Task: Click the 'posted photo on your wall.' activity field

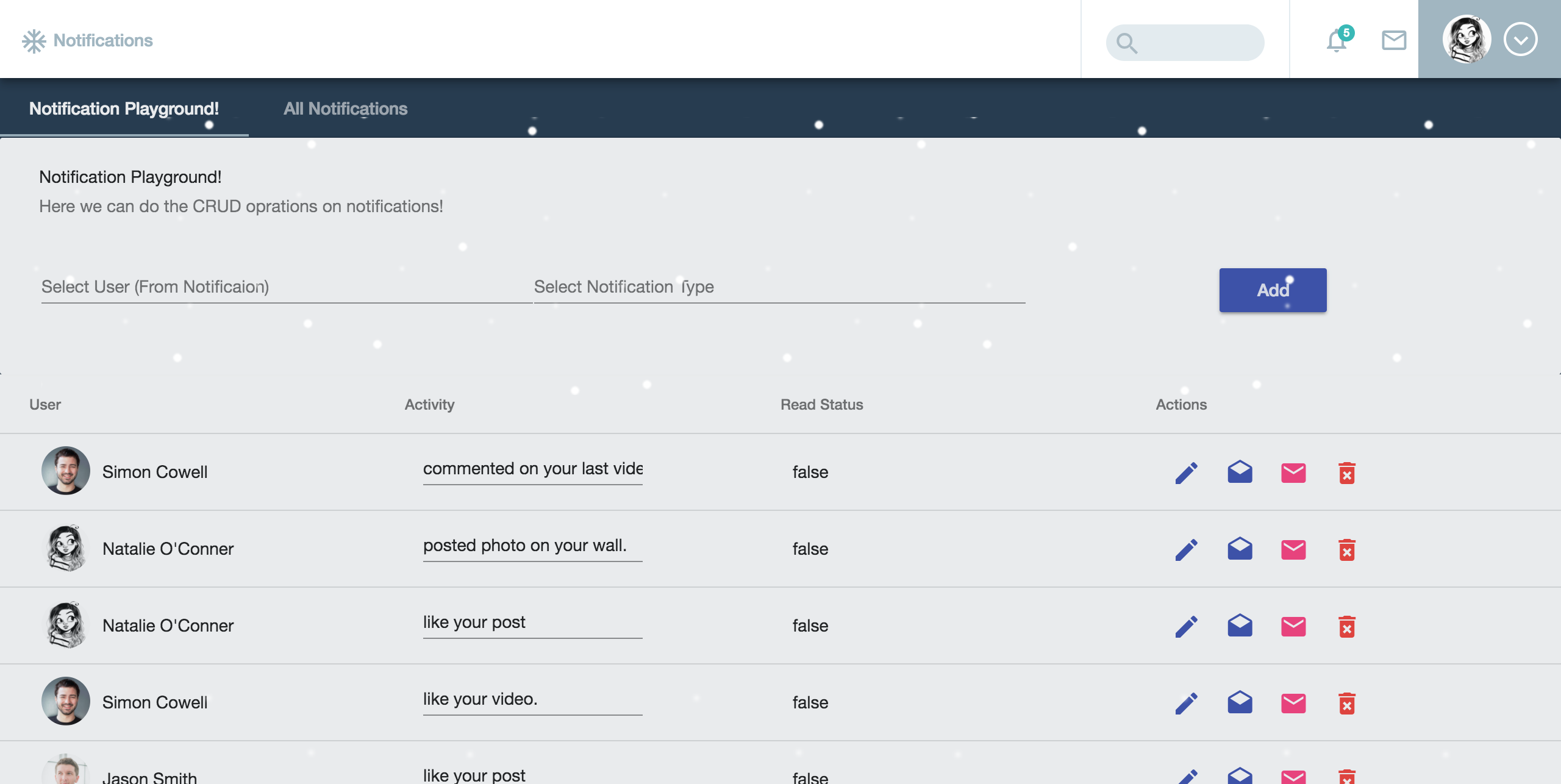Action: pos(532,546)
